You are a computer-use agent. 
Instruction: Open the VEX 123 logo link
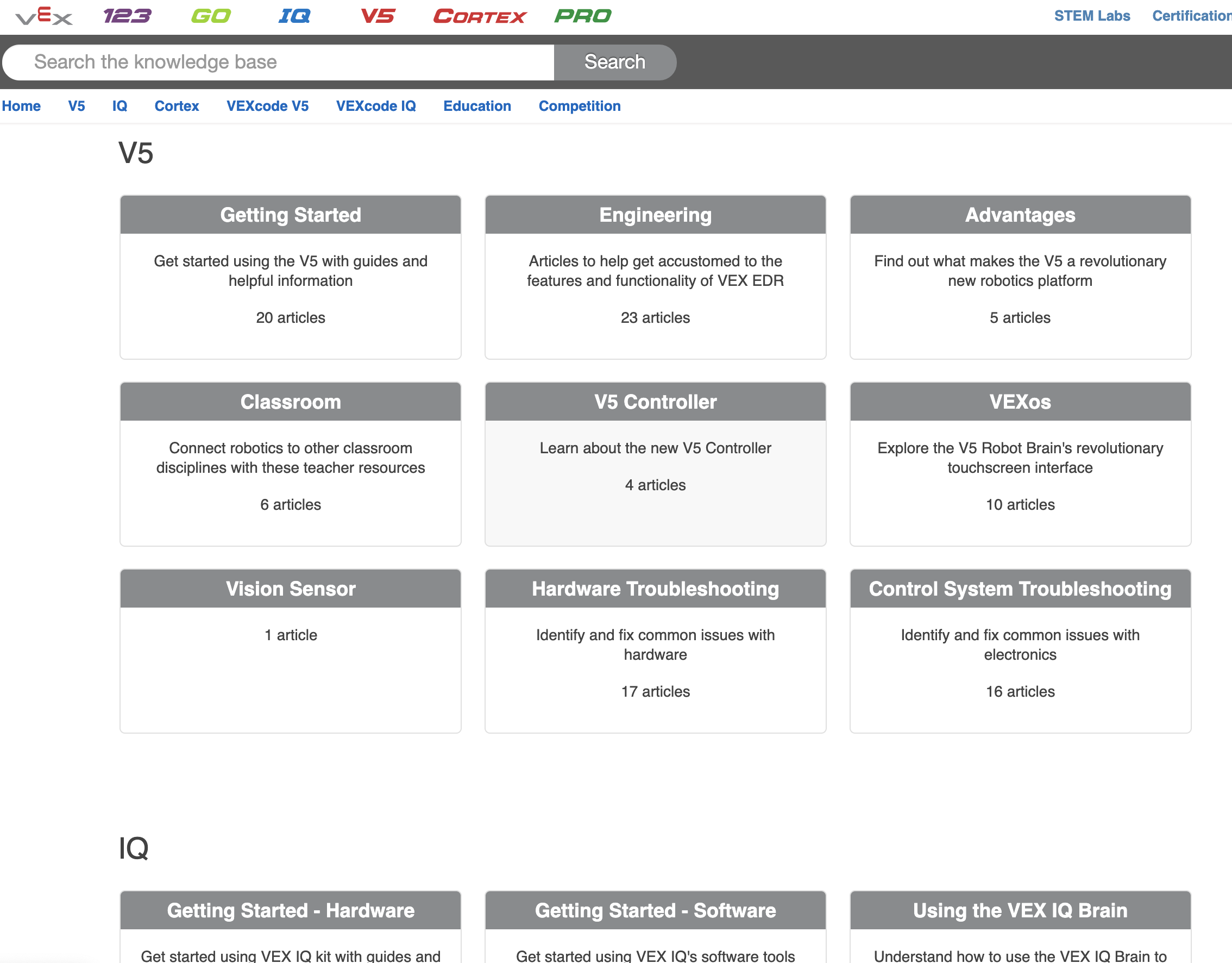point(127,16)
